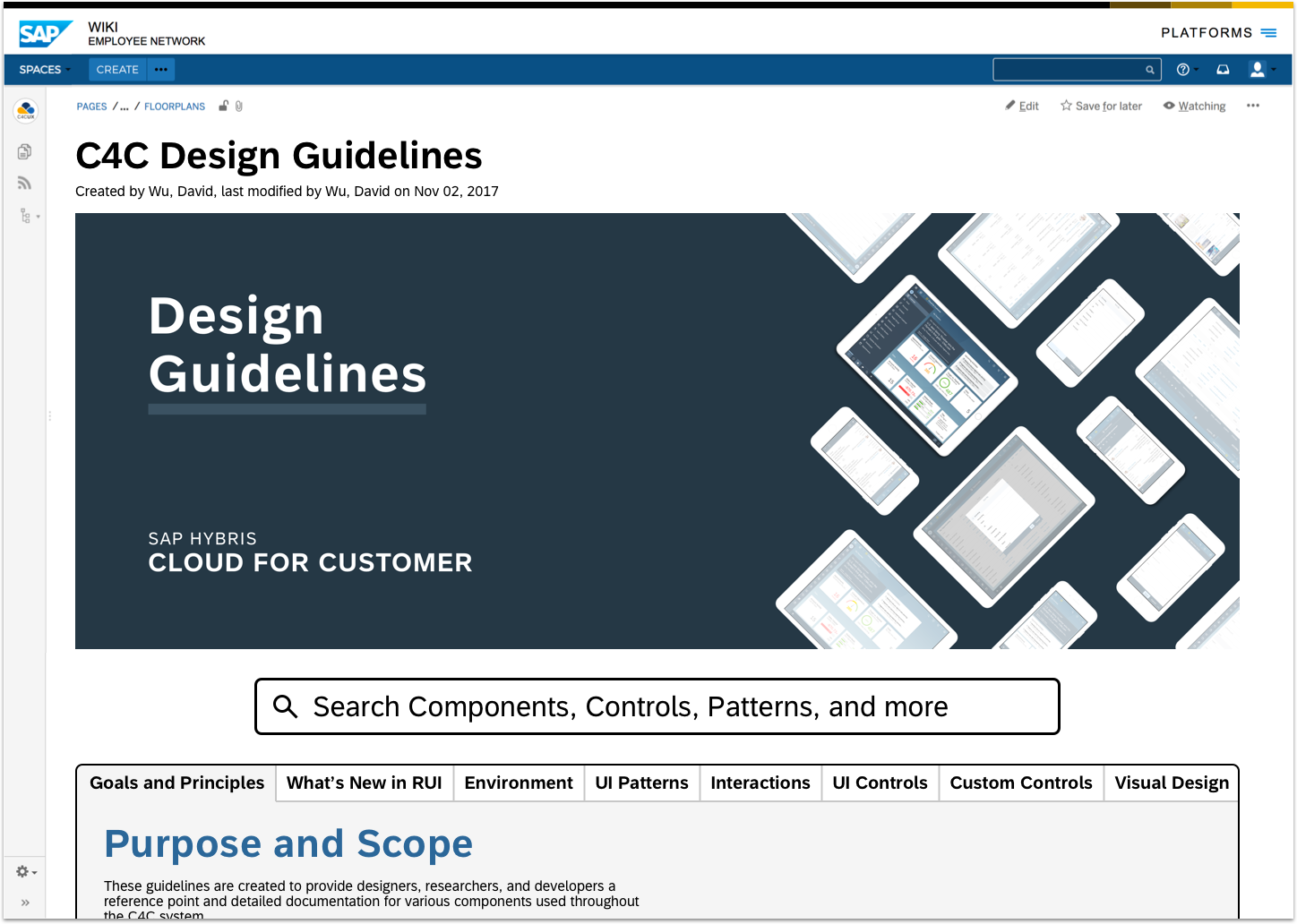Screen dimensions: 1297x924
Task: Click the SAP logo
Action: coord(45,34)
